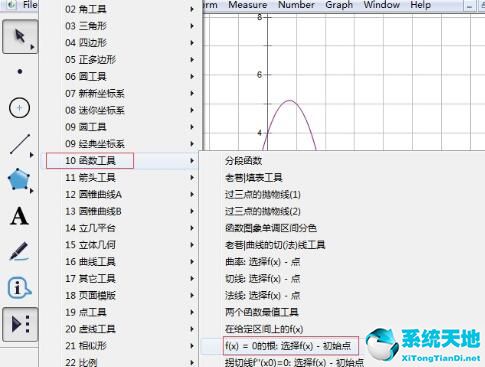Select the Arrow selection tool
Viewport: 485px width, 367px height.
point(20,36)
